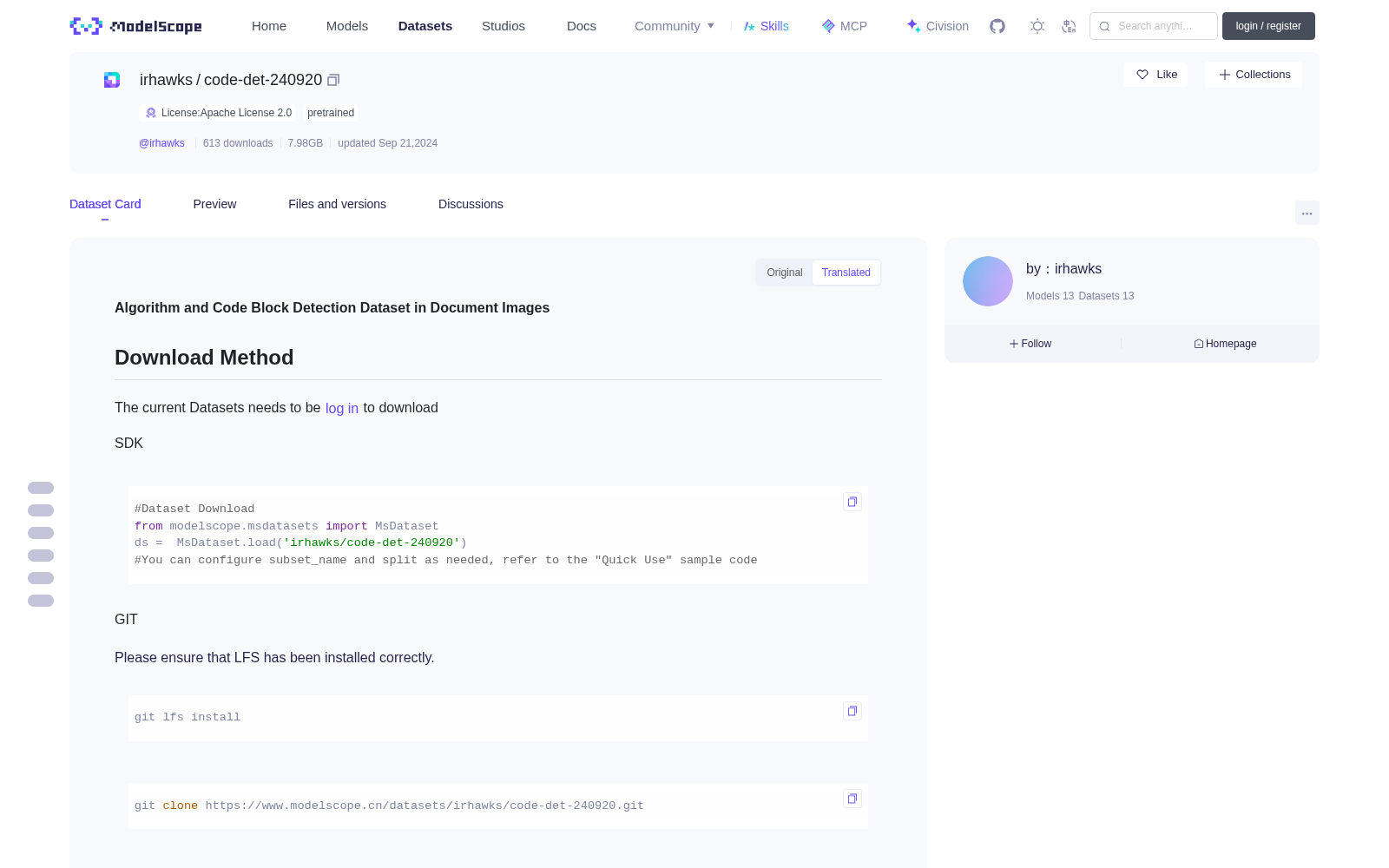1389x868 pixels.
Task: Click the log in link
Action: pyautogui.click(x=342, y=408)
